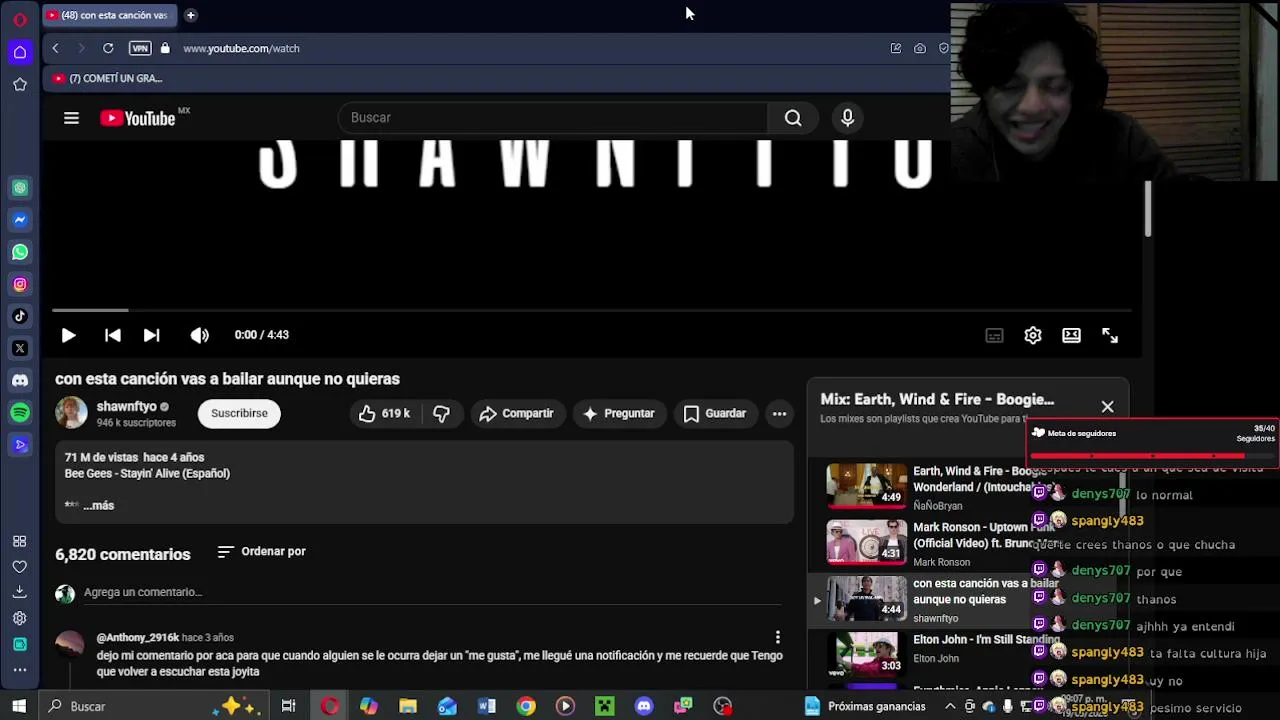Open the 'COMETÍ UN GRA...' bookmark

[x=108, y=78]
